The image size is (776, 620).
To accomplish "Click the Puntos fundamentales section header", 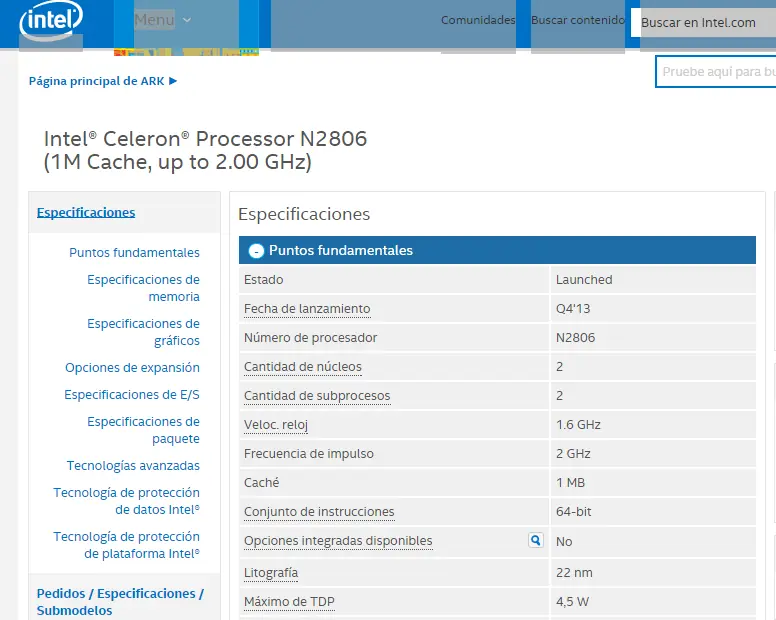I will point(497,250).
